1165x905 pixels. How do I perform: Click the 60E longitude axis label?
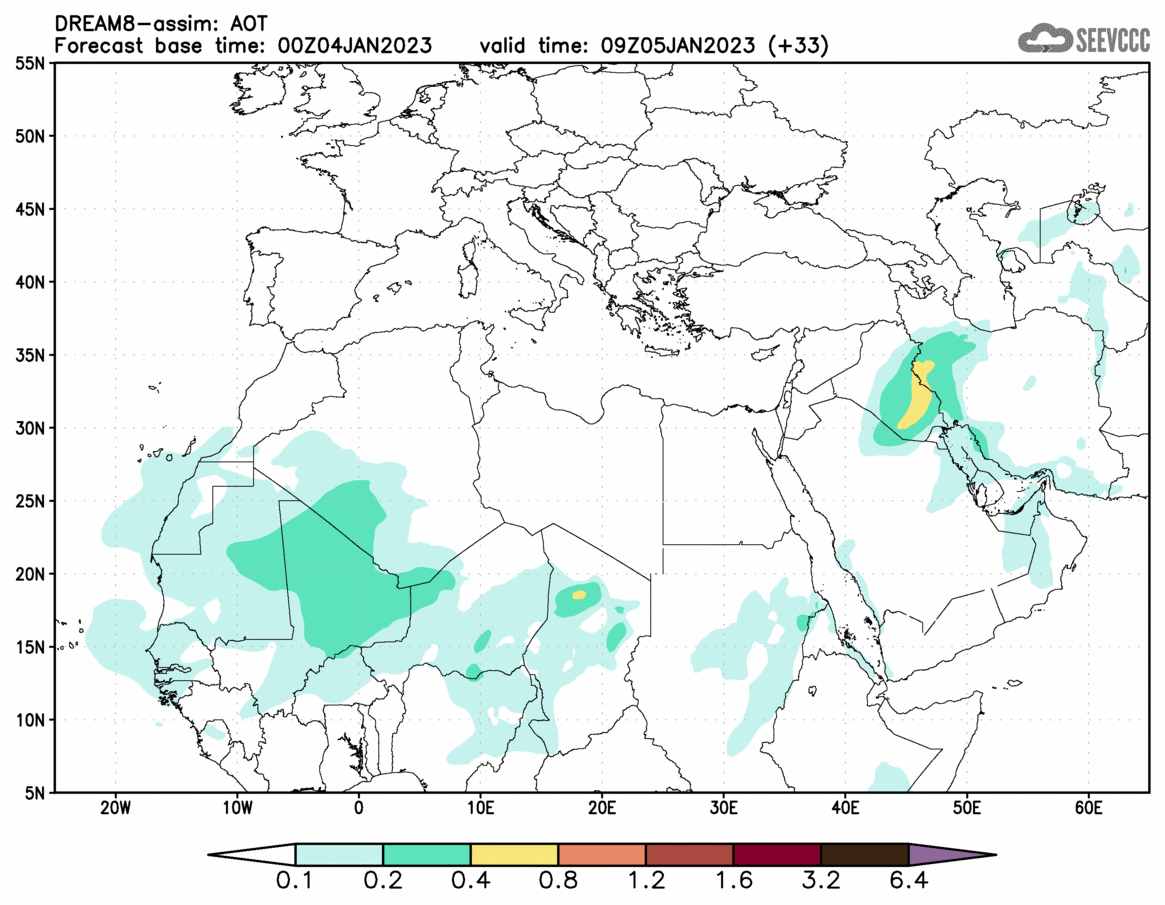pos(1088,808)
